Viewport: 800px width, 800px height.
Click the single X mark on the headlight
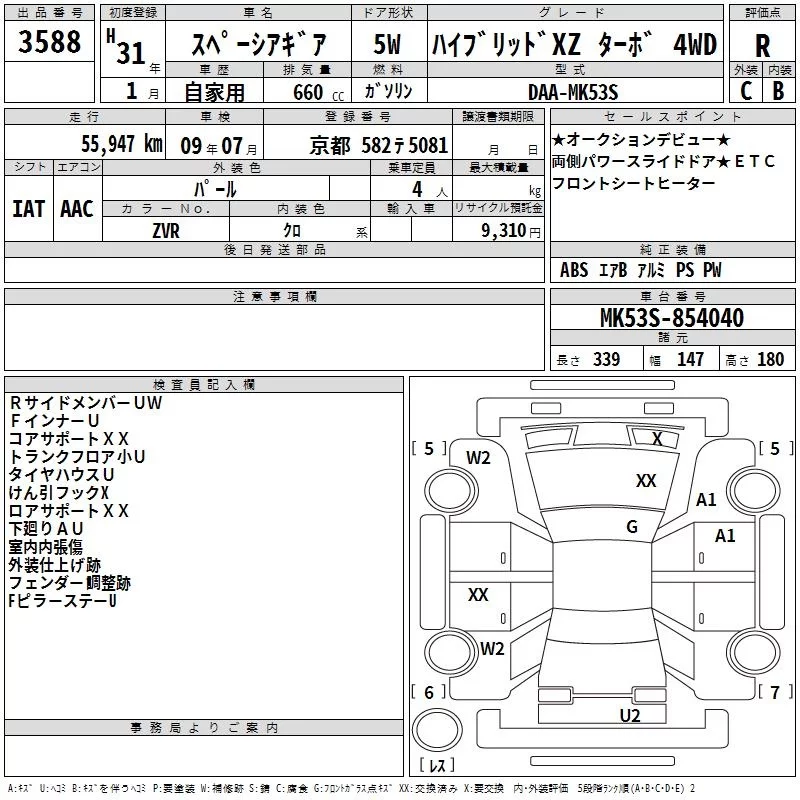tap(657, 439)
